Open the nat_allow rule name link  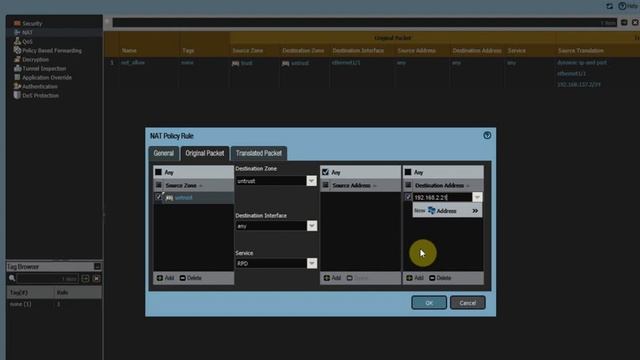pyautogui.click(x=133, y=63)
